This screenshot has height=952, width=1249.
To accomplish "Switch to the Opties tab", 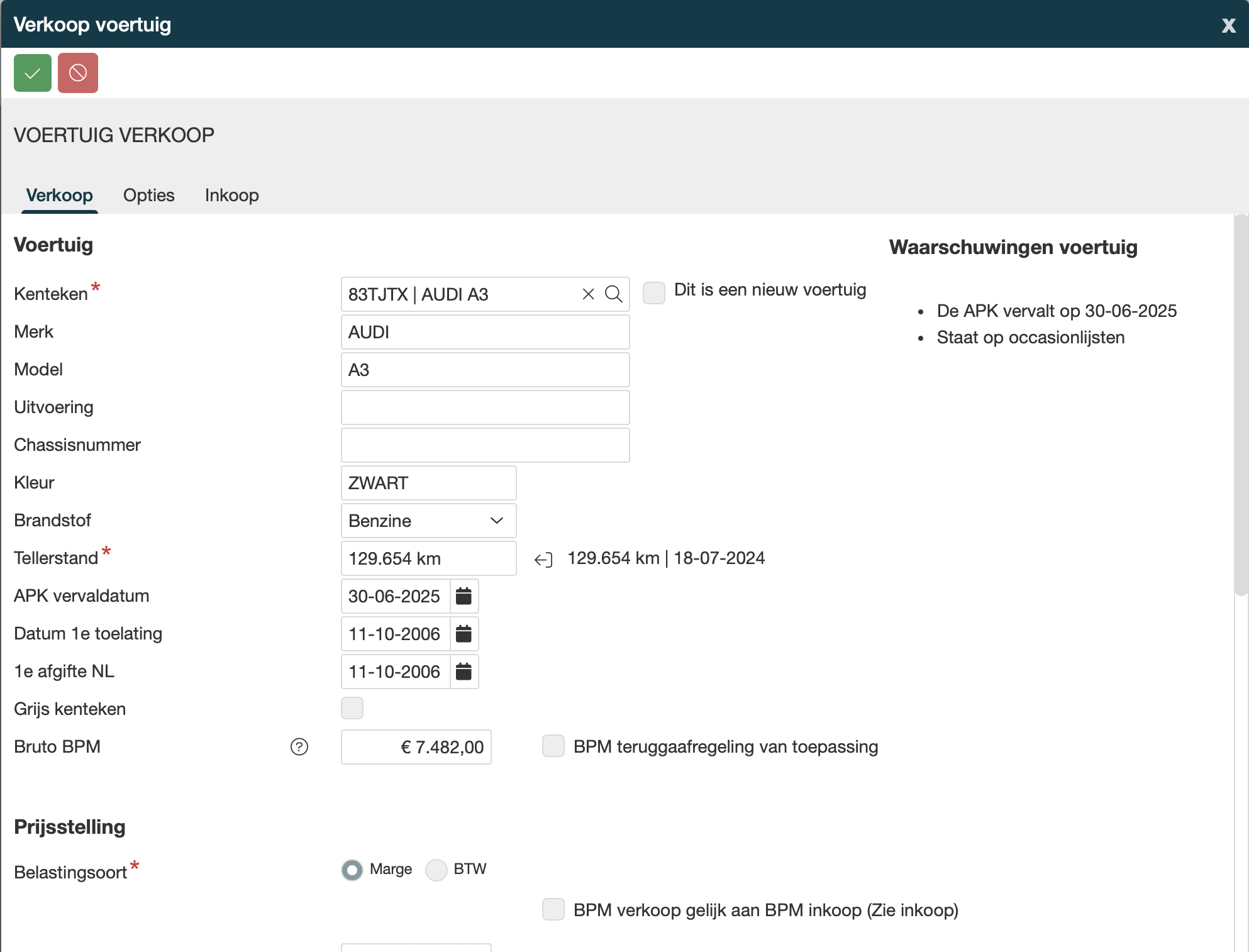I will (148, 195).
